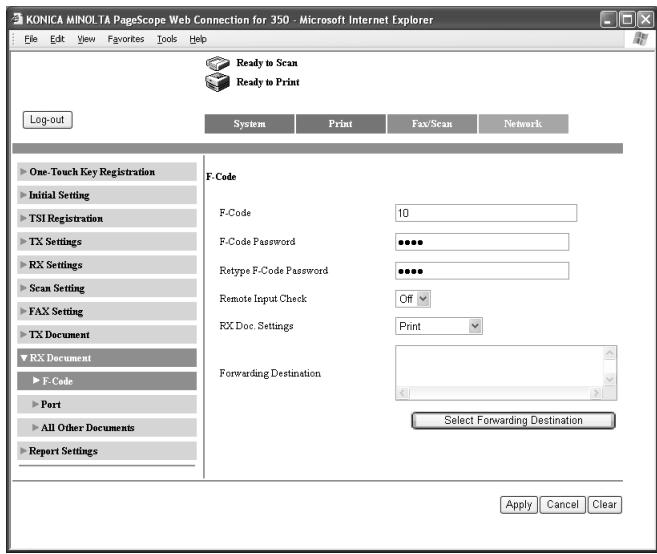
Task: Click the F-Code Password field
Action: click(482, 242)
